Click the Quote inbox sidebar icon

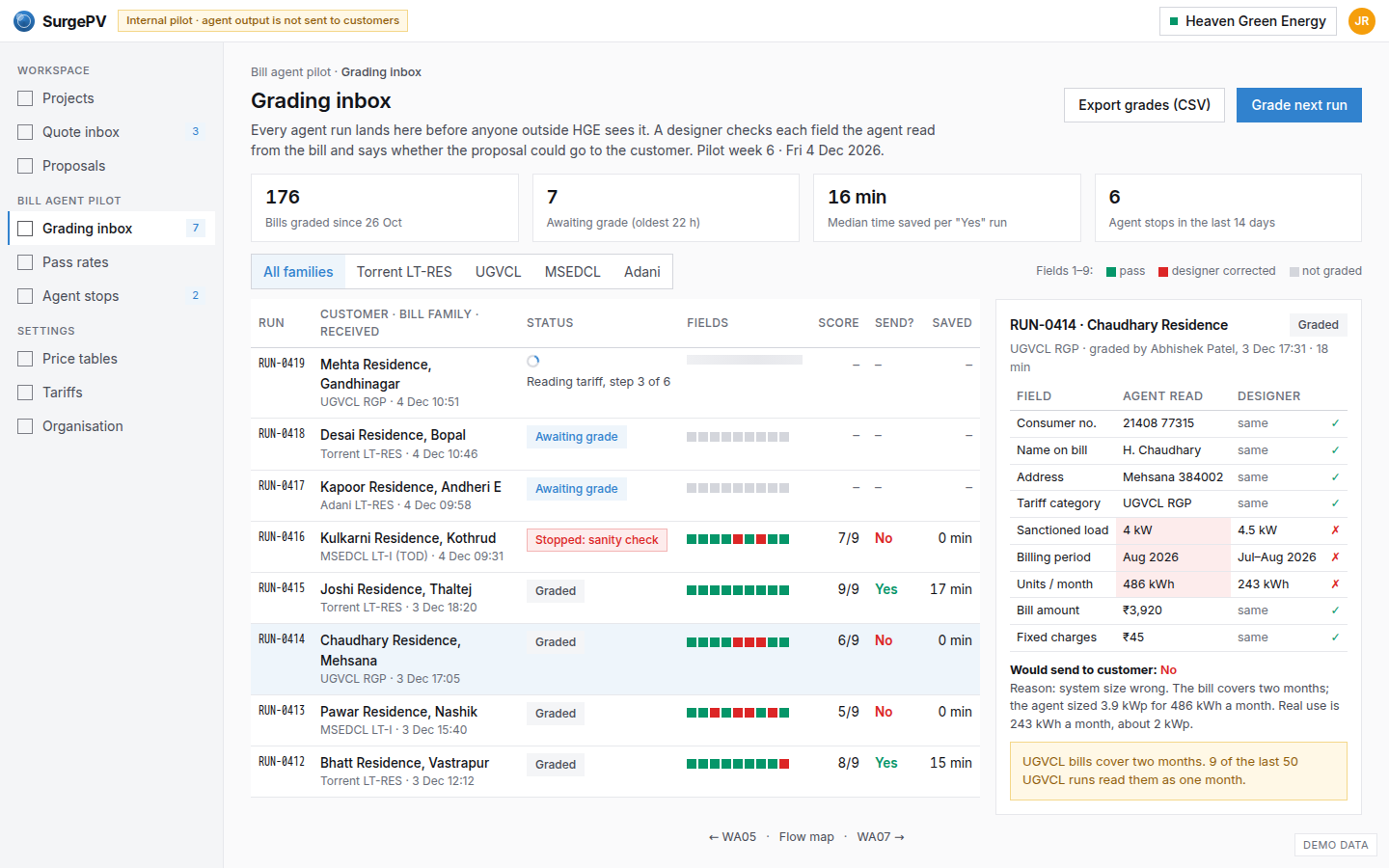pyautogui.click(x=25, y=132)
